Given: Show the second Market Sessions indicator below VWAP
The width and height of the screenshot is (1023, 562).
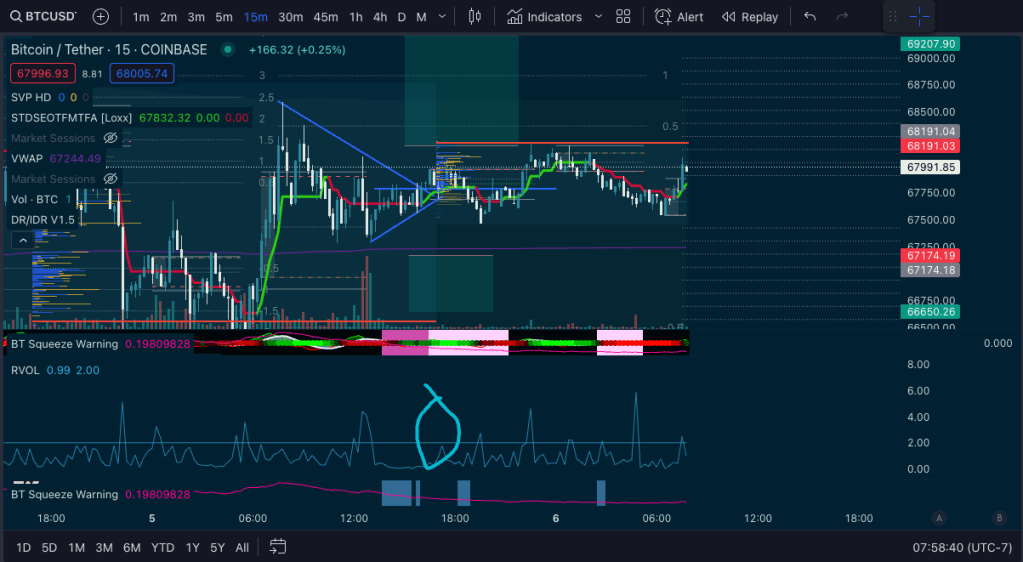Looking at the screenshot, I should (111, 179).
